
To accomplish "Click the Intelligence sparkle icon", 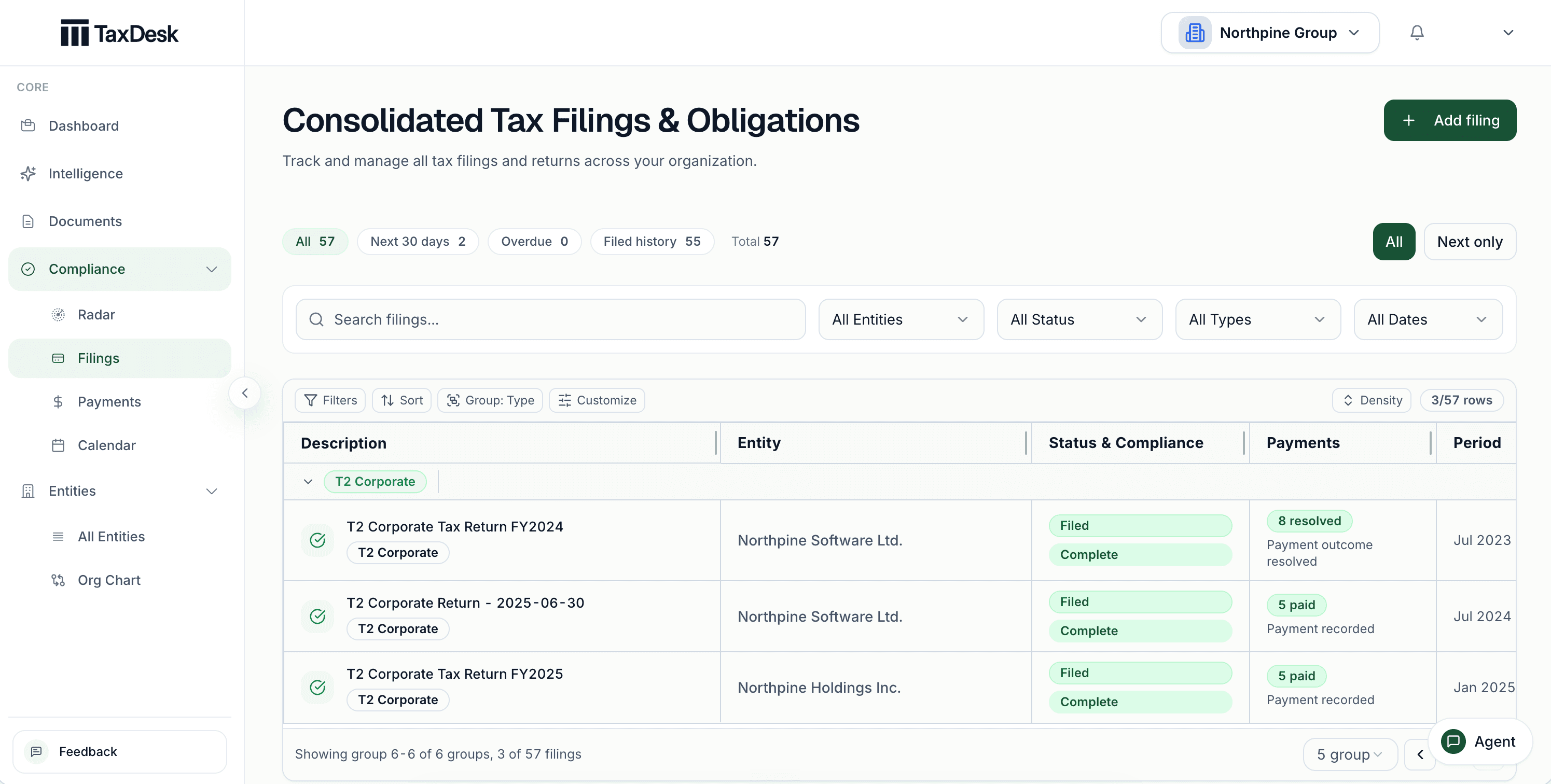I will 27,173.
